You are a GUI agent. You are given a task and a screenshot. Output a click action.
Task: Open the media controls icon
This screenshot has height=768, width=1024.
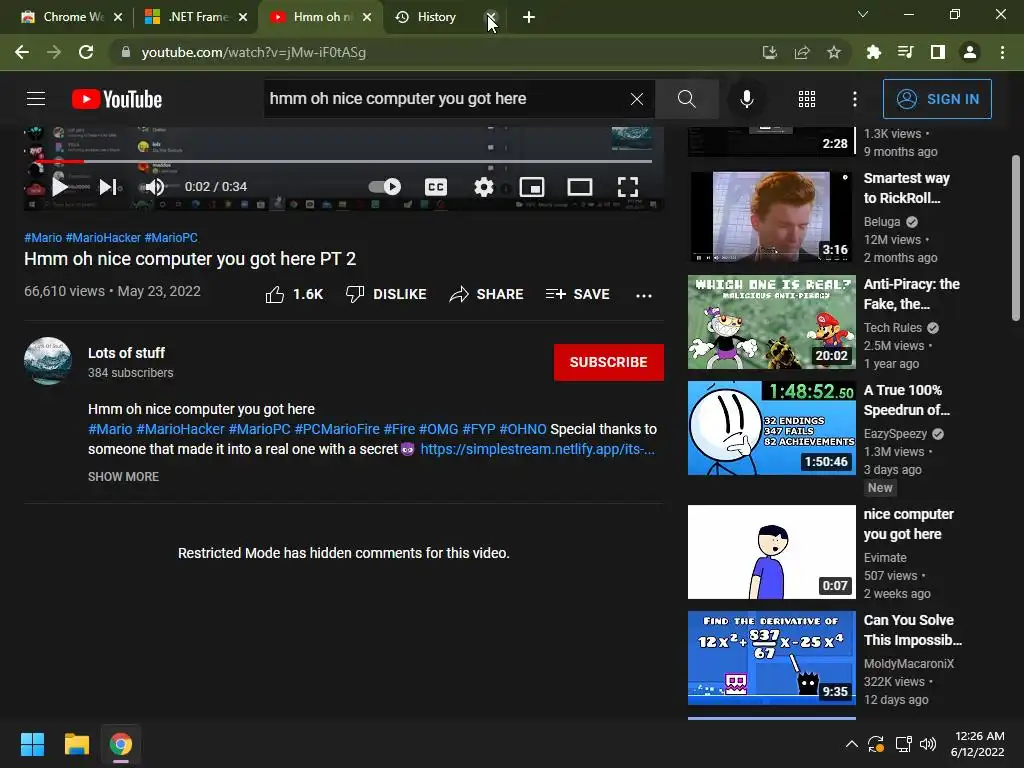point(905,52)
